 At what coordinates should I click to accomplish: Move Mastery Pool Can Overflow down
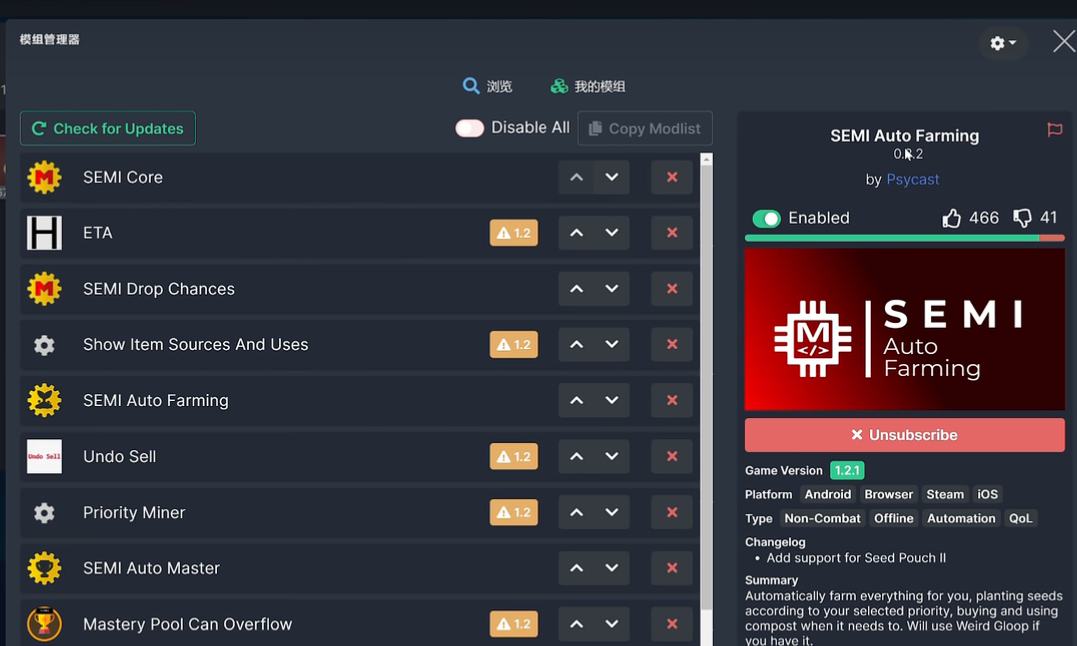coord(612,624)
